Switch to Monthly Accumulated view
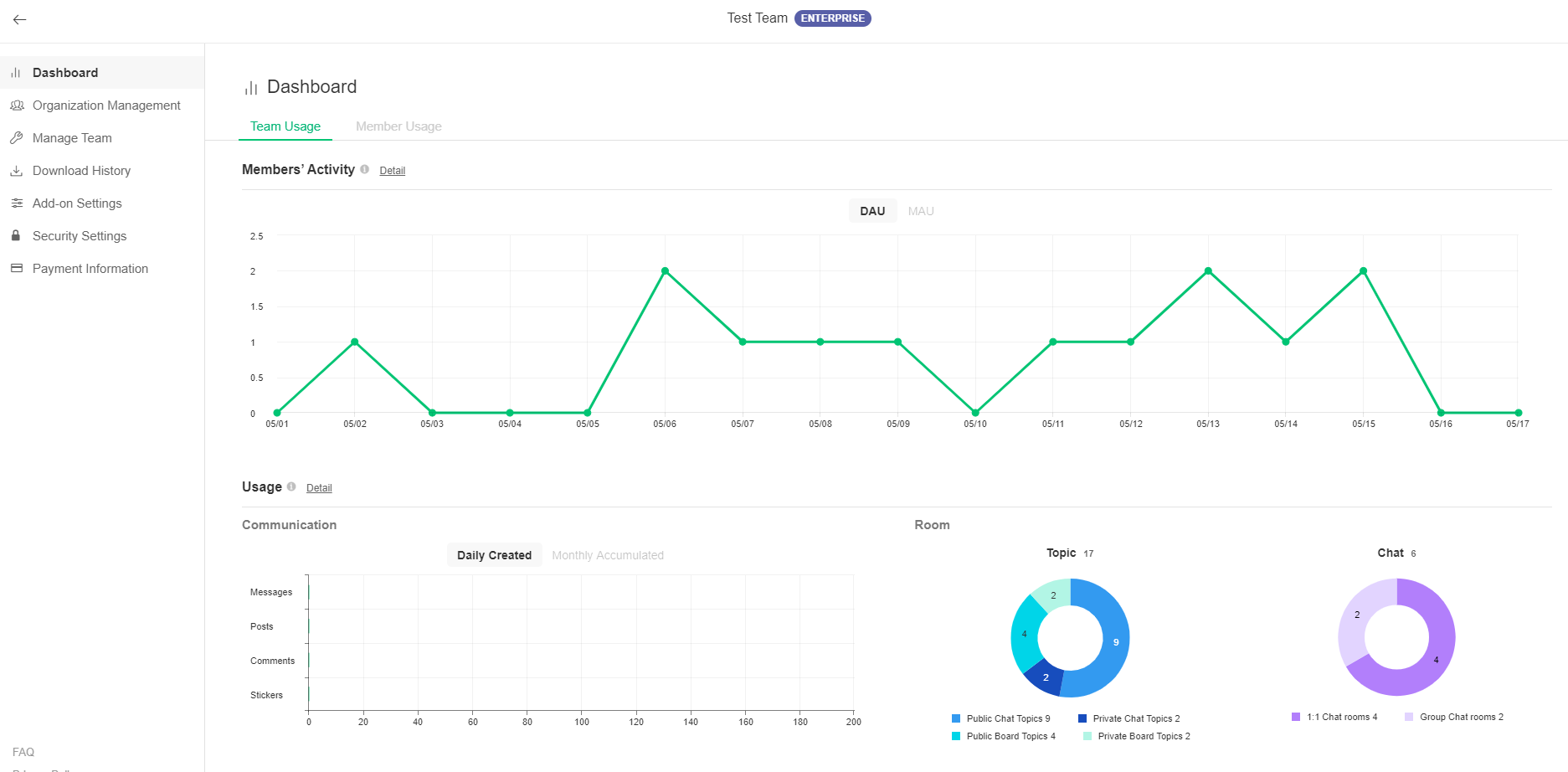The image size is (1568, 772). coord(608,555)
